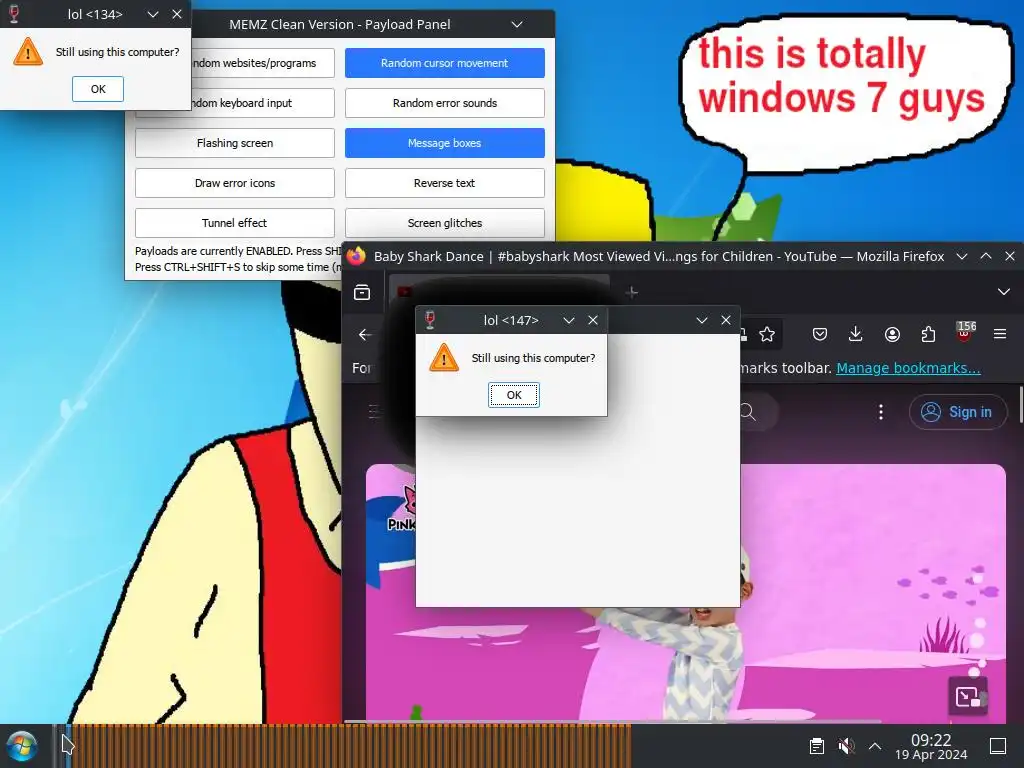
Task: Expand hidden system tray icons arrow
Action: click(x=875, y=746)
